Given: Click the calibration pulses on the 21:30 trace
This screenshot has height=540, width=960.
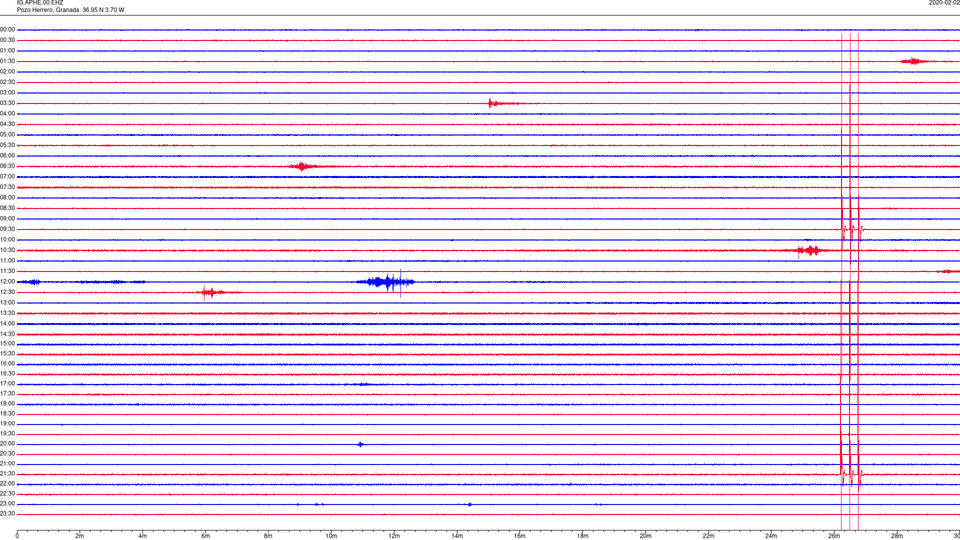Looking at the screenshot, I should tap(850, 474).
